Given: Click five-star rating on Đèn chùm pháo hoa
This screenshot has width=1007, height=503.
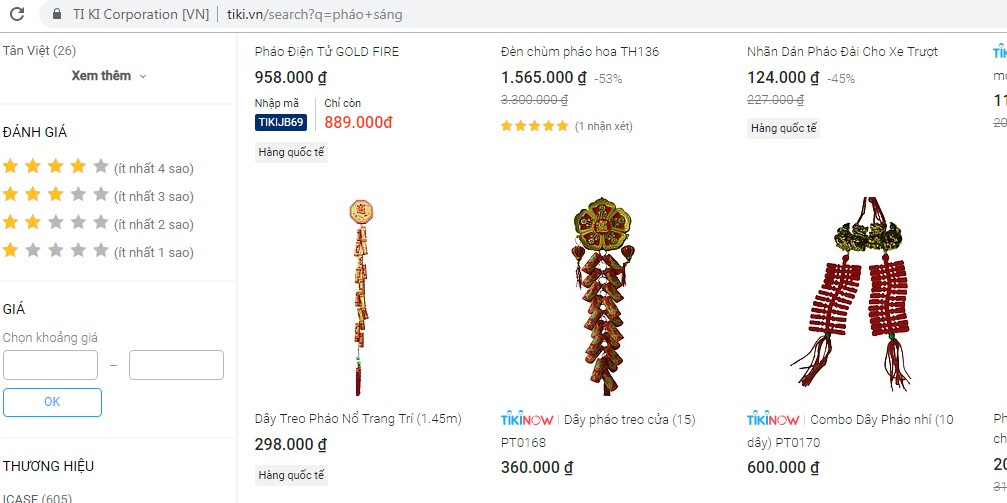Looking at the screenshot, I should coord(534,126).
